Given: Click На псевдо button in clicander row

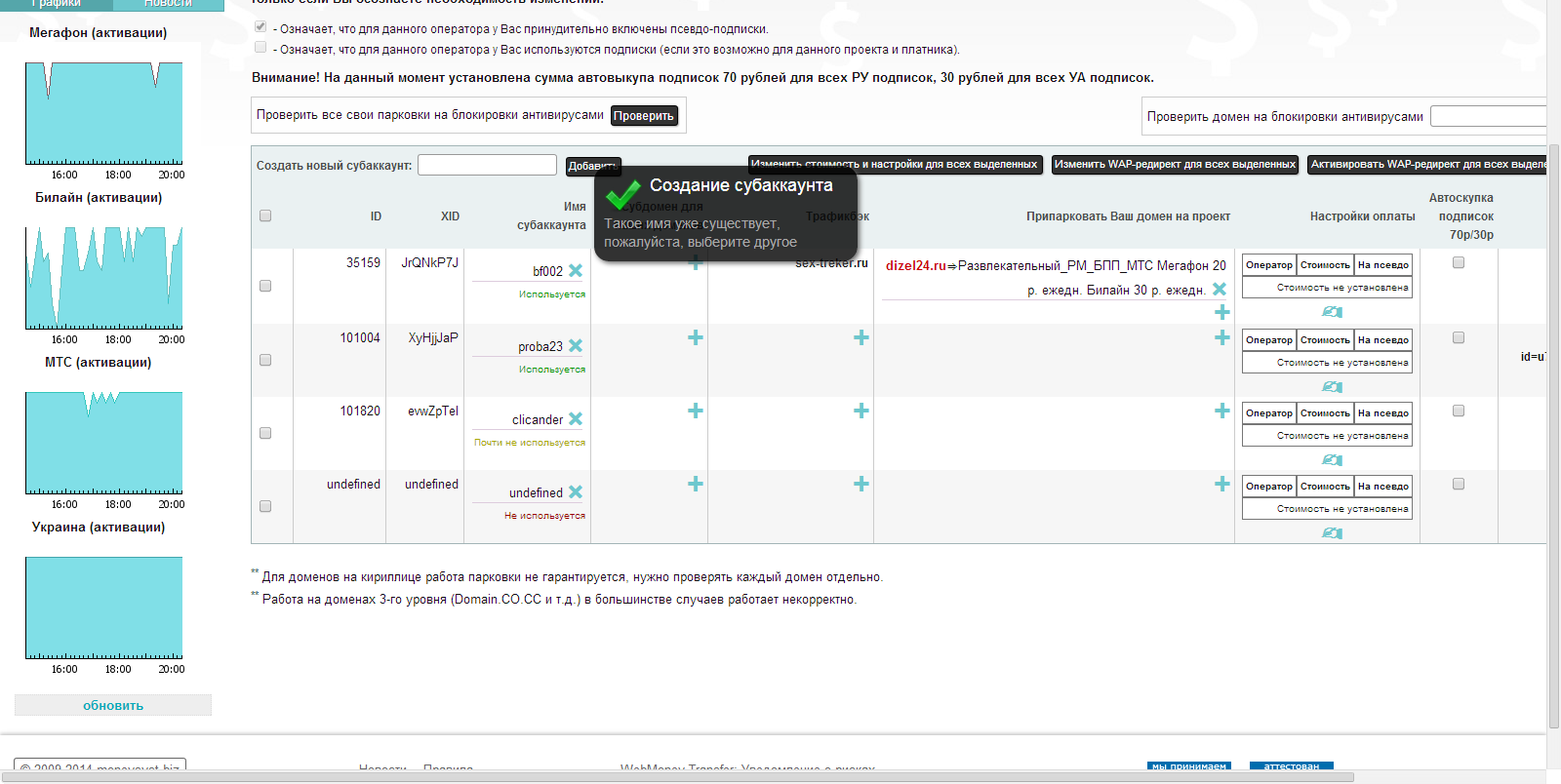Looking at the screenshot, I should [1383, 413].
